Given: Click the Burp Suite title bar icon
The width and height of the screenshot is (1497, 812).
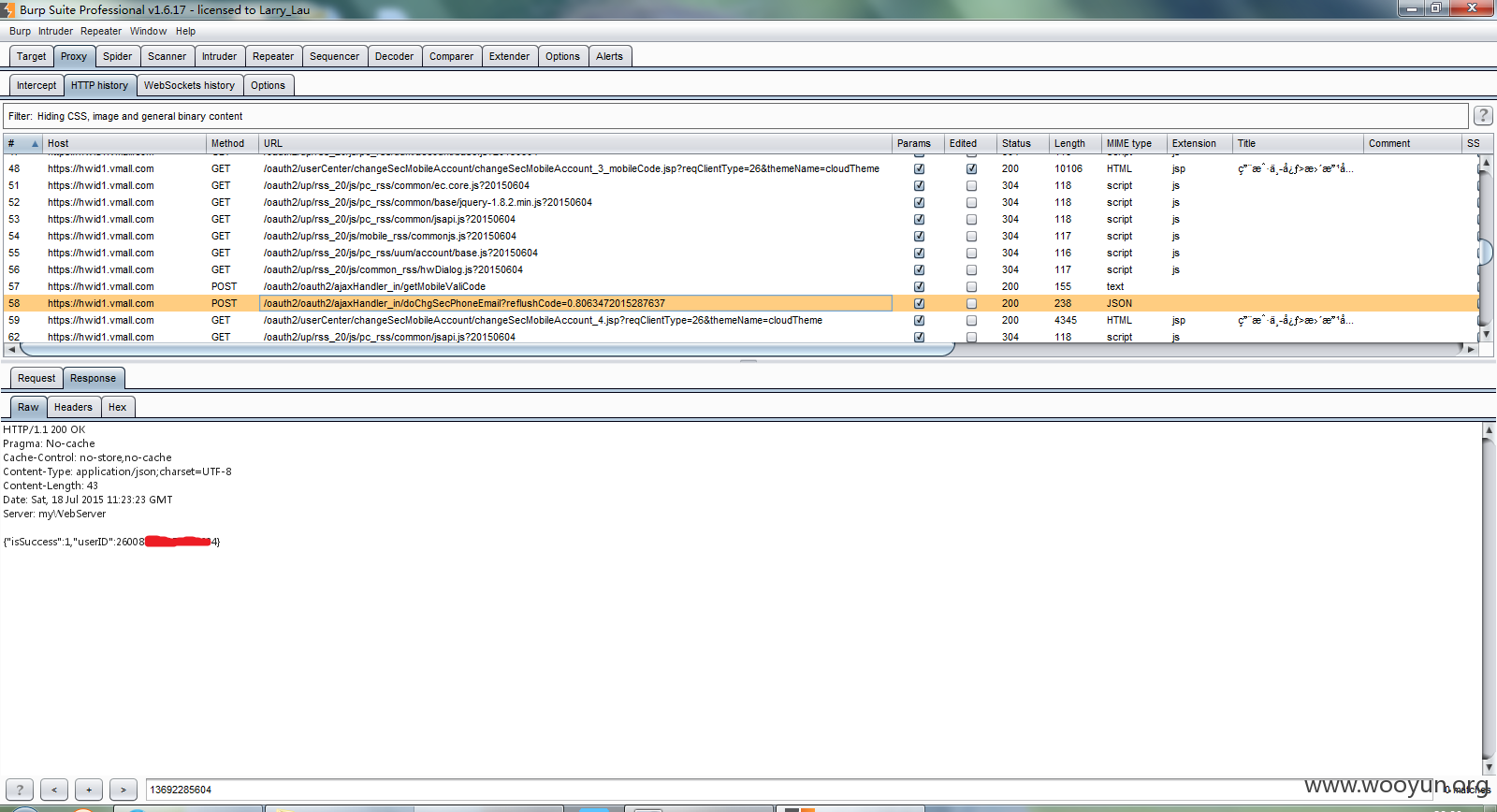Looking at the screenshot, I should [x=7, y=9].
